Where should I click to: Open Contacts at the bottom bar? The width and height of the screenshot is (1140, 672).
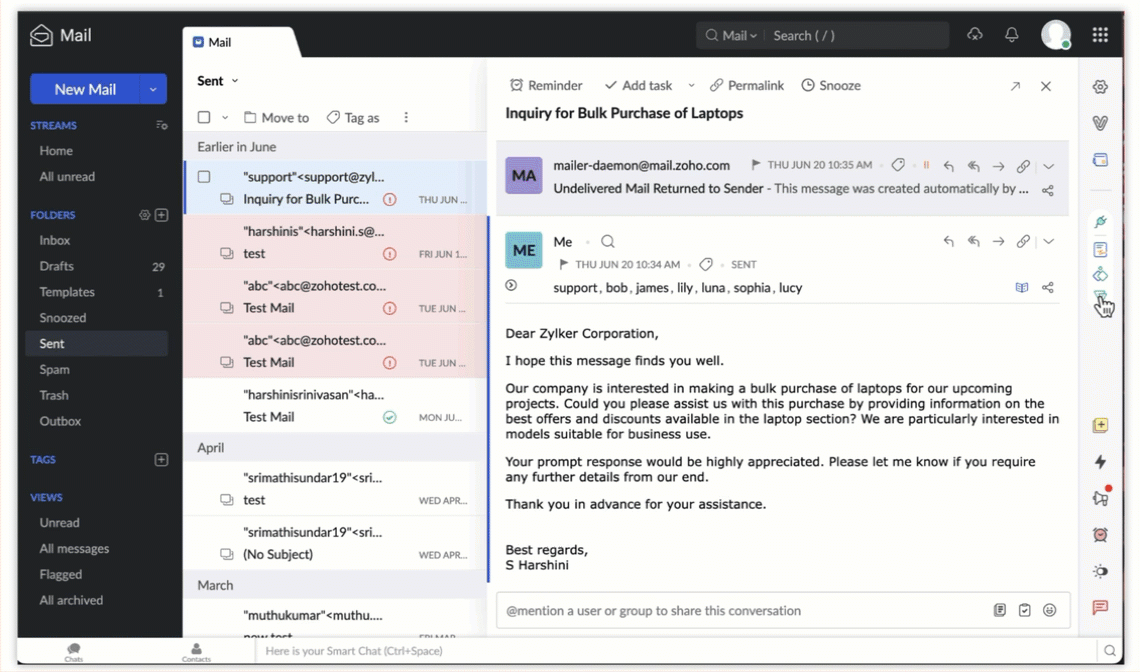point(196,652)
